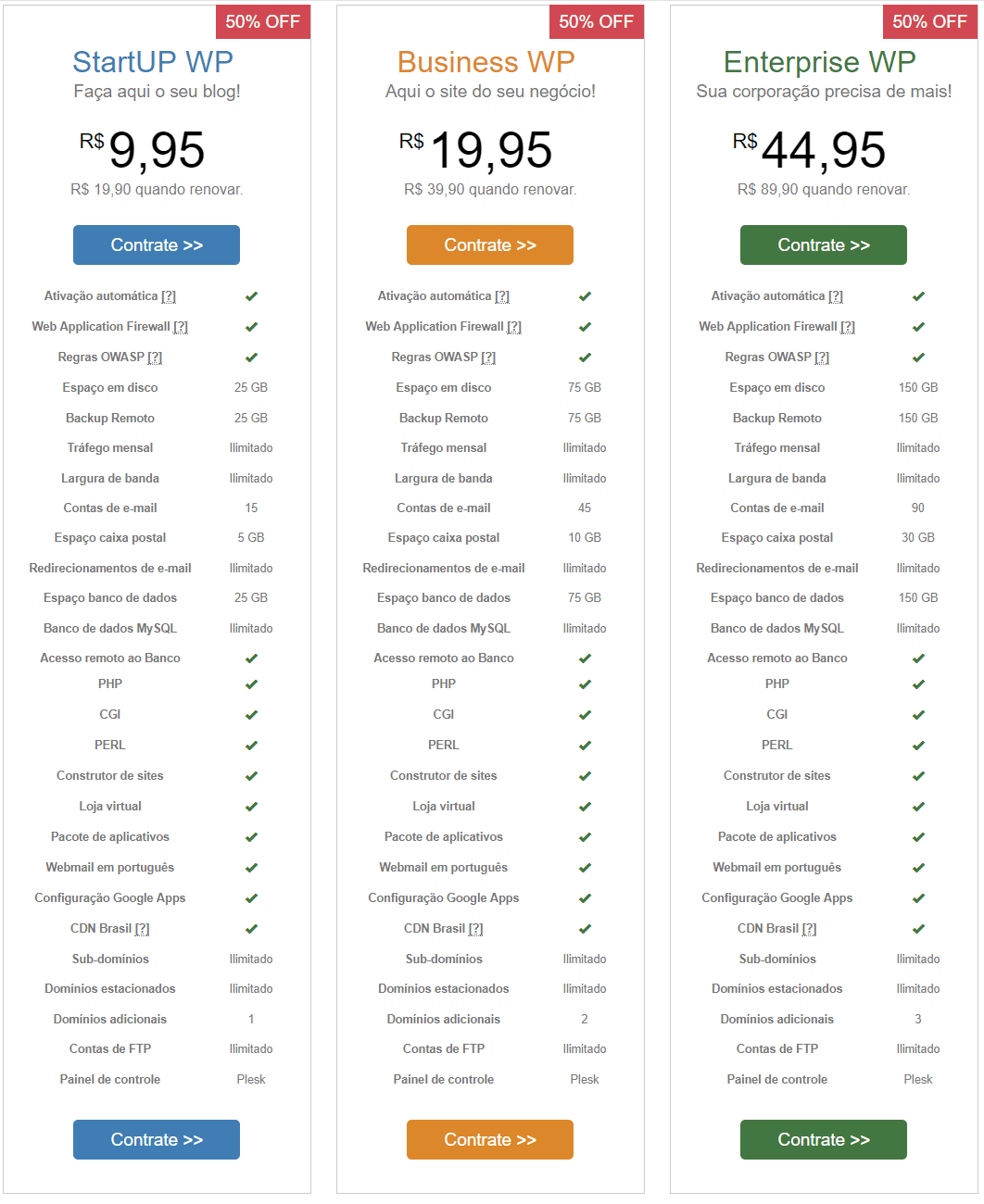Click the 50% OFF badge on StartUP WP
The height and width of the screenshot is (1204, 984).
tap(263, 22)
